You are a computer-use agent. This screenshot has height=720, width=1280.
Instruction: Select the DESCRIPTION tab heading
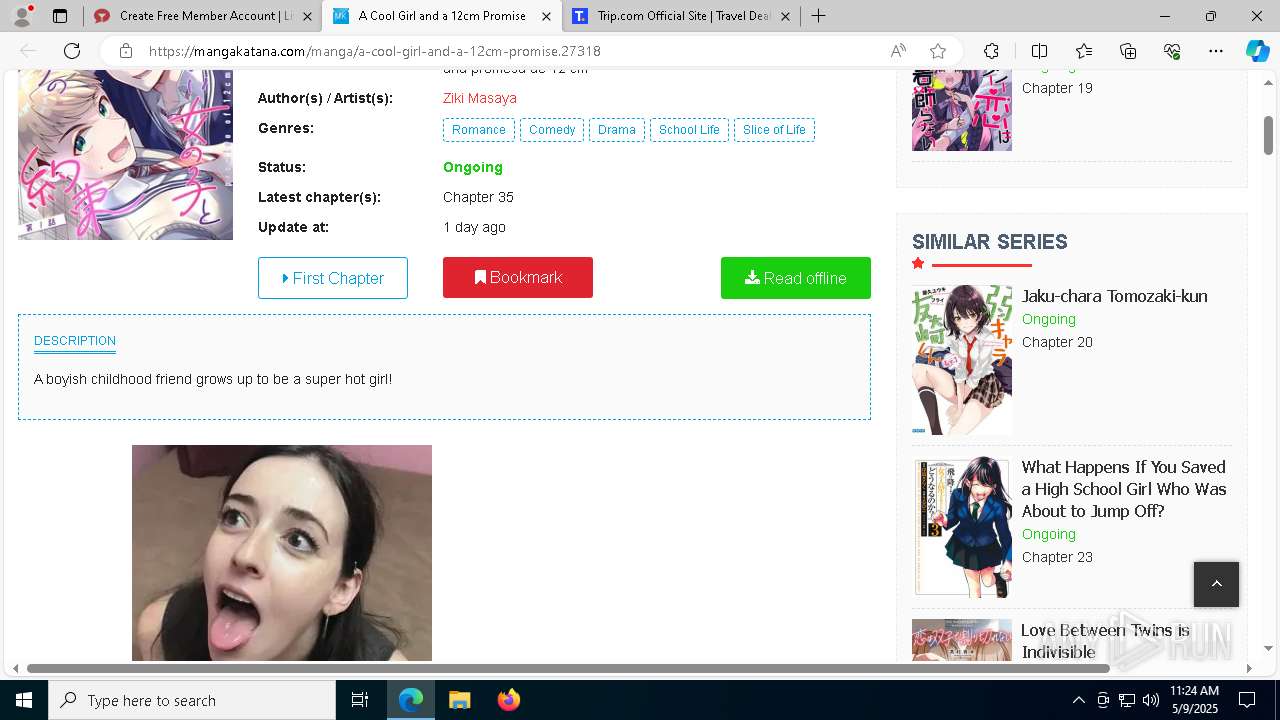75,341
